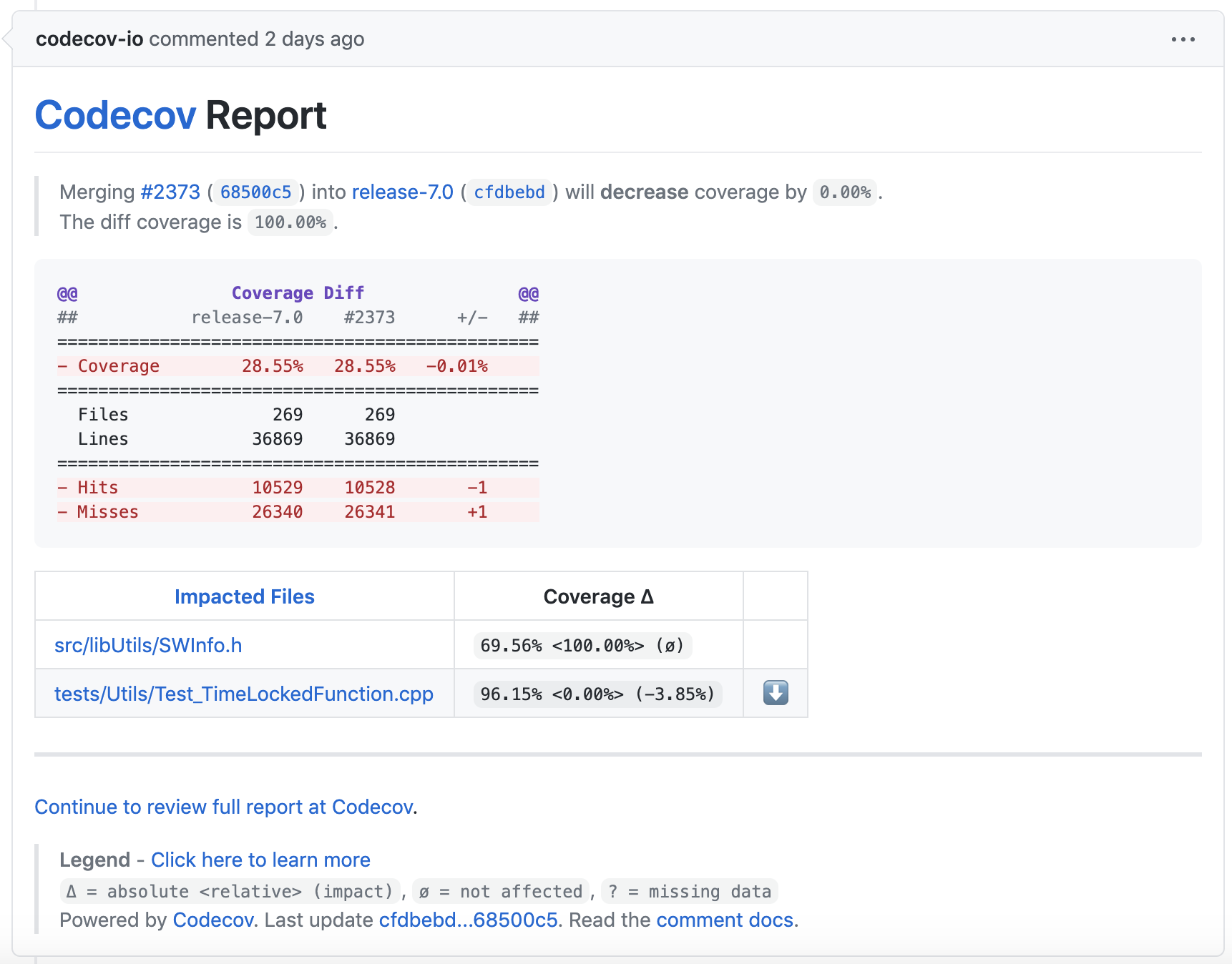Click the Misses value 26341
Viewport: 1232px width, 964px height.
coord(370,512)
